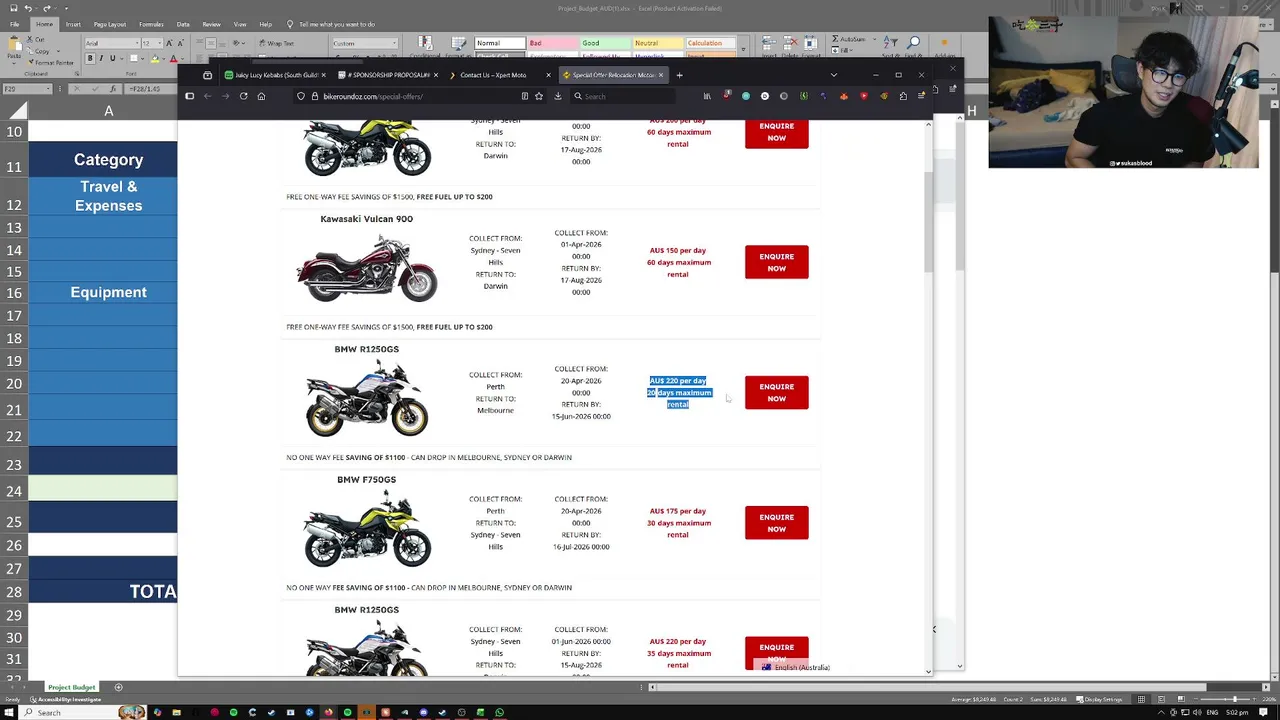Viewport: 1280px width, 720px height.
Task: Select the Project Budget sheet tab
Action: pyautogui.click(x=72, y=687)
